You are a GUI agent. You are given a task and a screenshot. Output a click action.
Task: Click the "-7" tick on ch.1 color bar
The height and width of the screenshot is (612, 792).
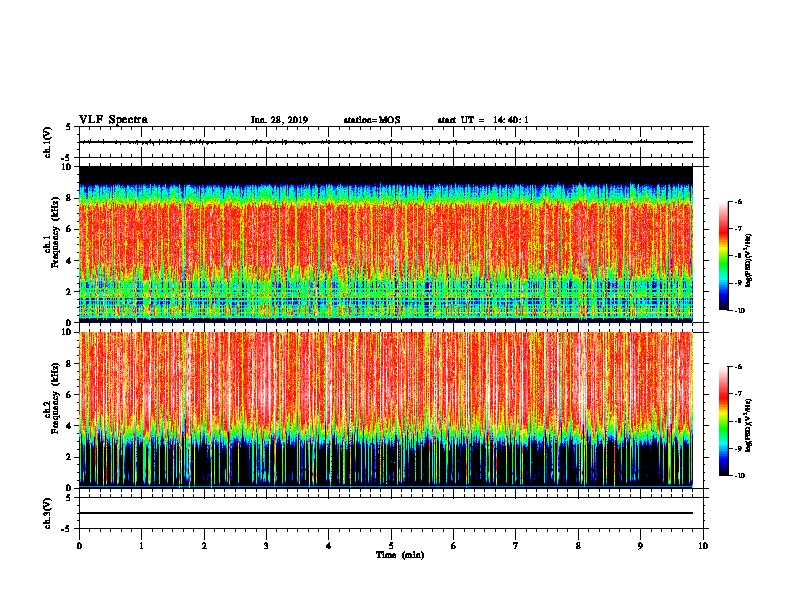(x=738, y=229)
